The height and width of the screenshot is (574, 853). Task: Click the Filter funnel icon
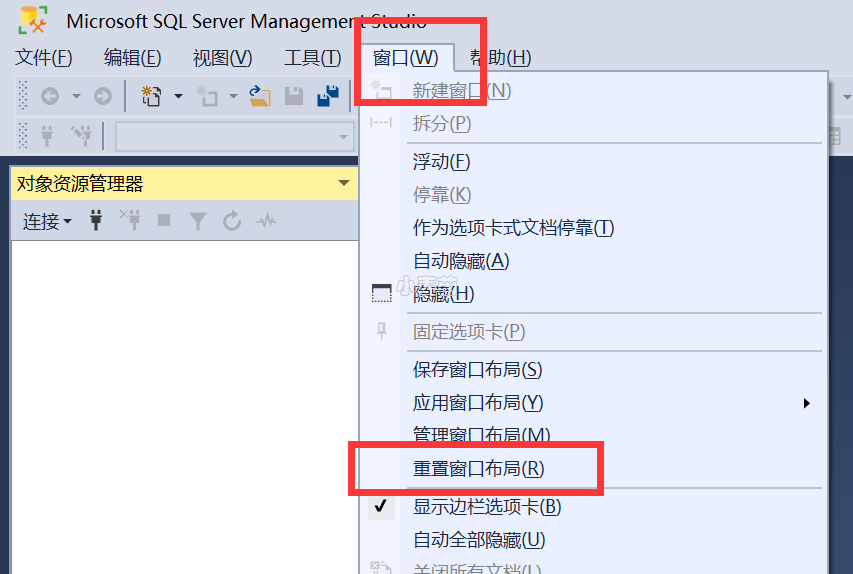pos(198,221)
